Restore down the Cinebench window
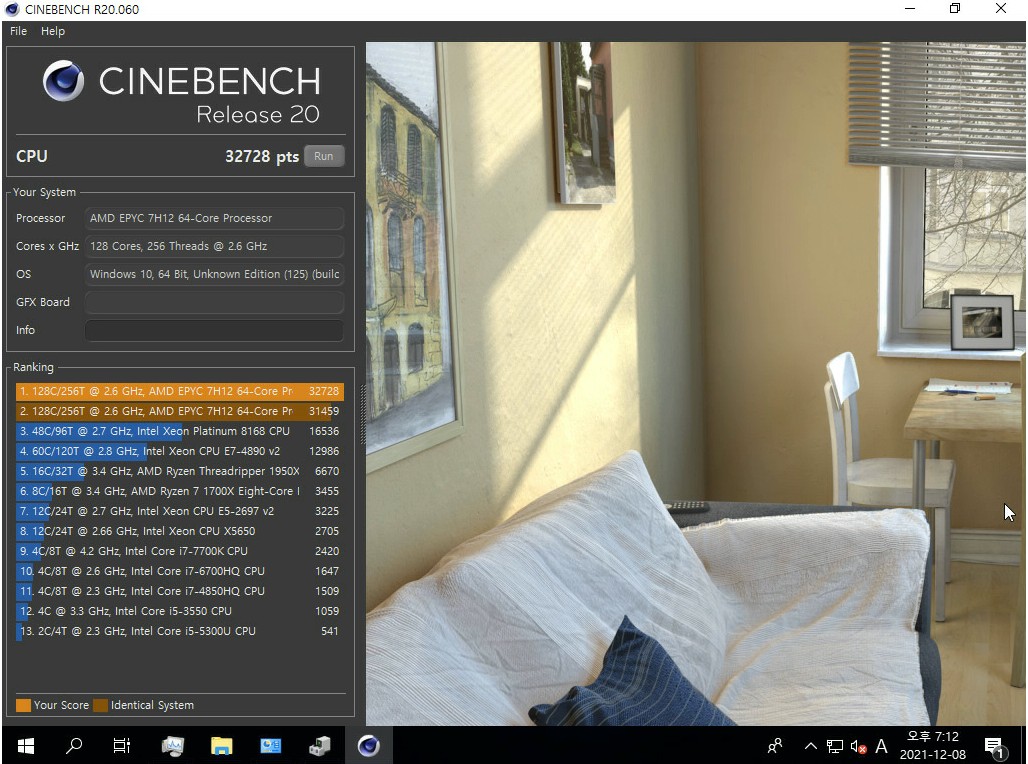This screenshot has height=764, width=1028. coord(955,9)
